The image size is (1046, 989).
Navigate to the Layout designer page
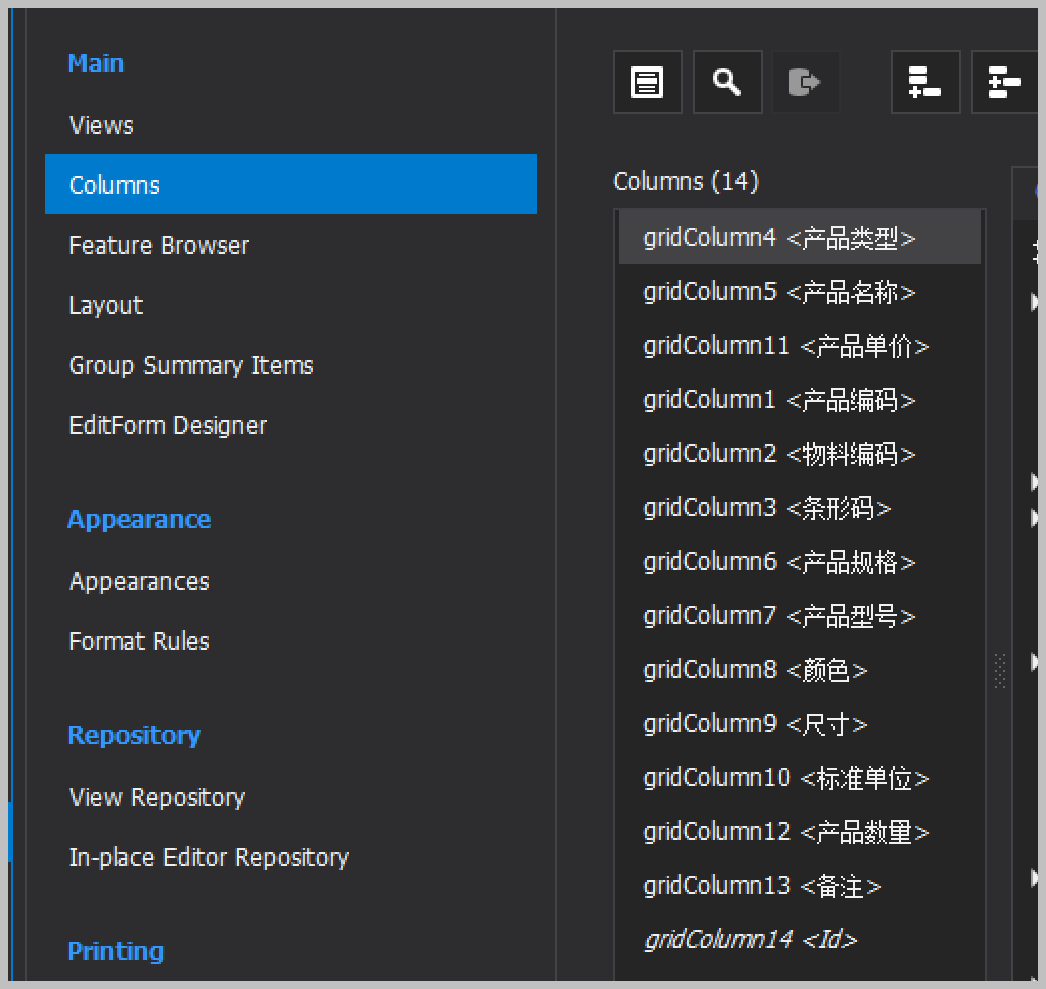click(105, 305)
